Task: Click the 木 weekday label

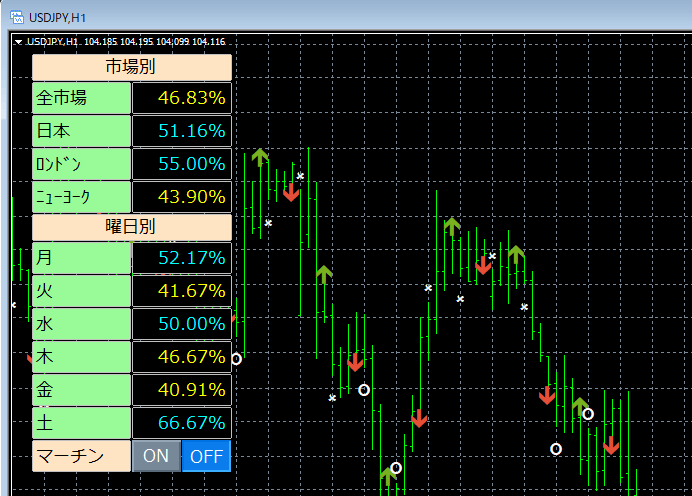Action: click(81, 357)
